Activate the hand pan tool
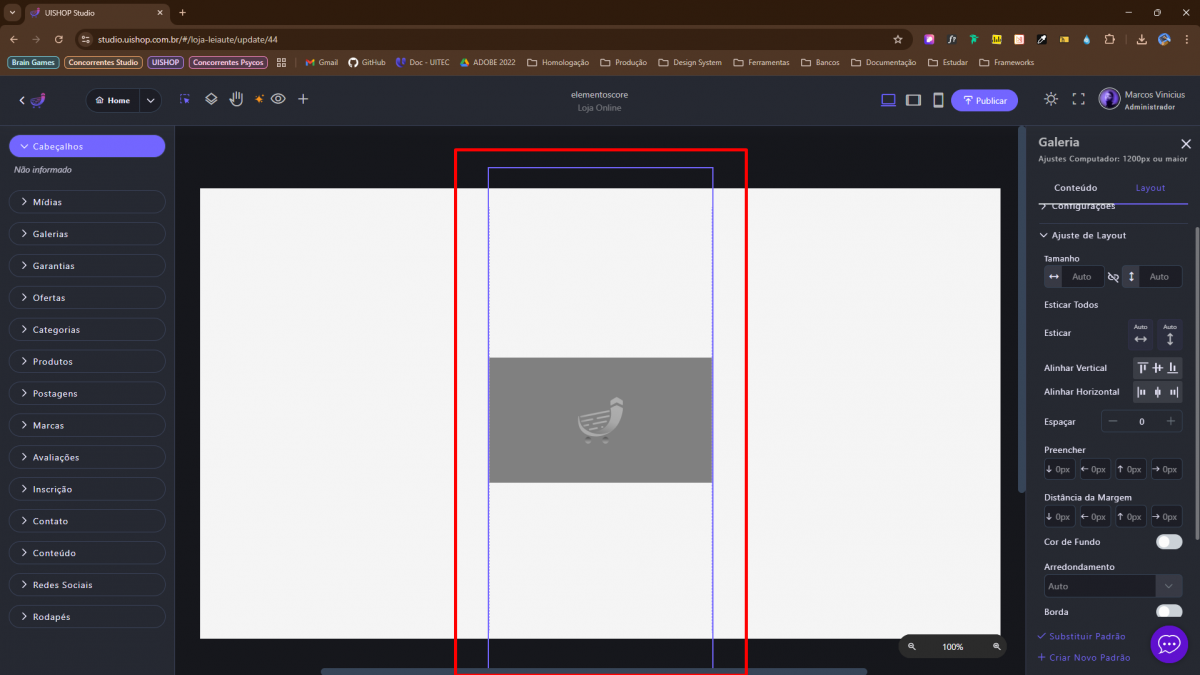 point(237,99)
